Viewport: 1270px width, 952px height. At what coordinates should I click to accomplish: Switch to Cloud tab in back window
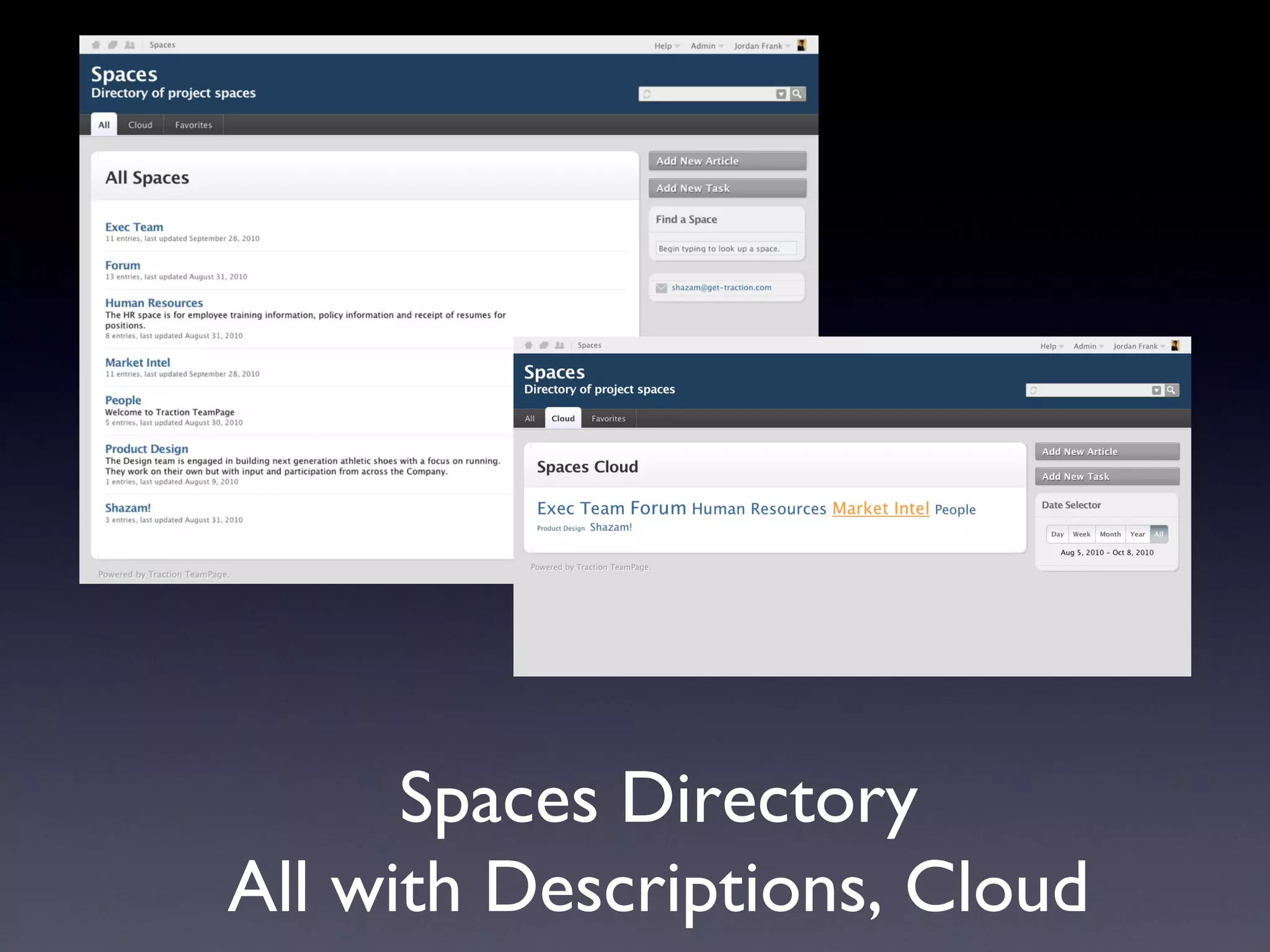pos(140,125)
